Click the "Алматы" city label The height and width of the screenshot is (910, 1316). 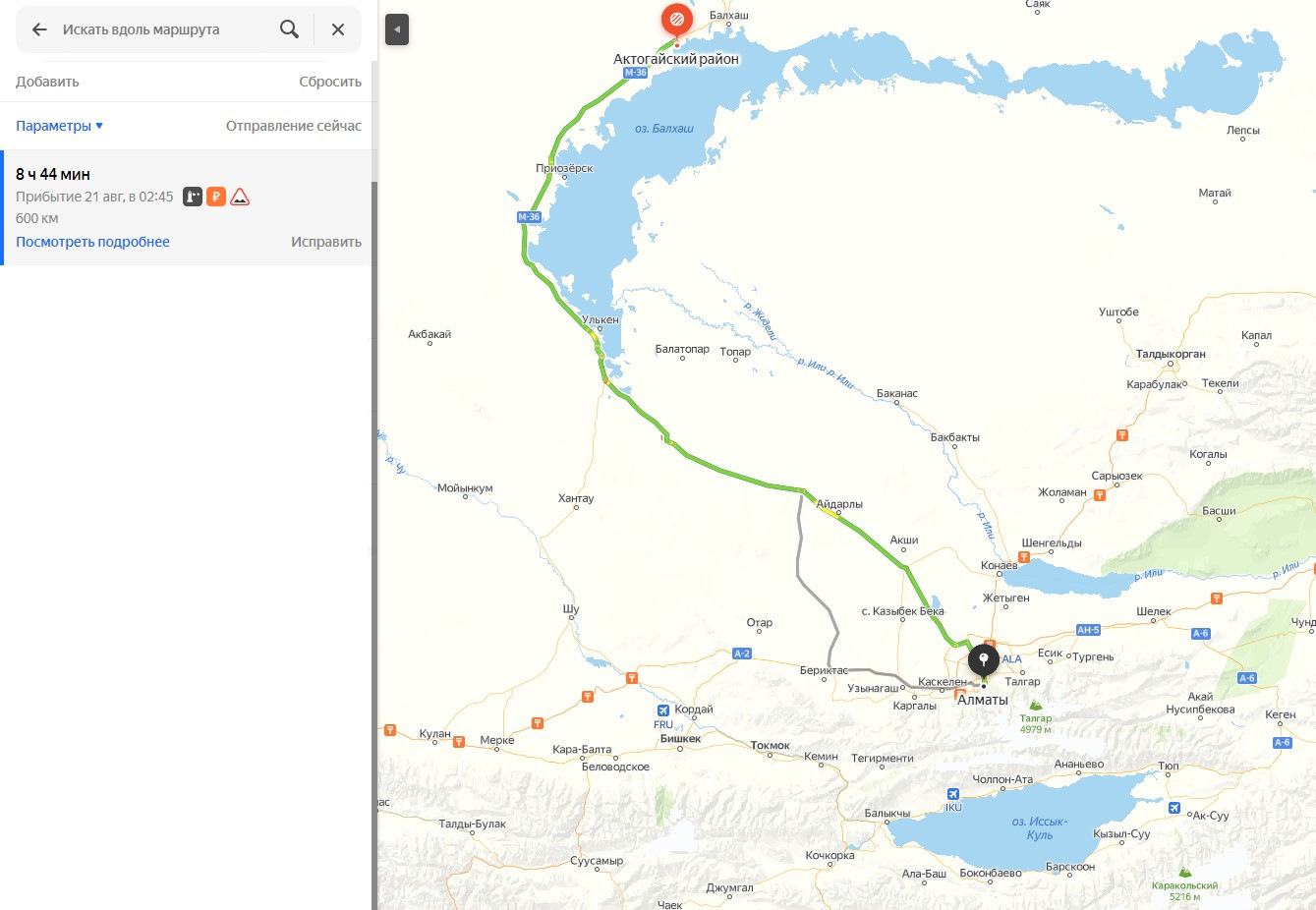(983, 700)
